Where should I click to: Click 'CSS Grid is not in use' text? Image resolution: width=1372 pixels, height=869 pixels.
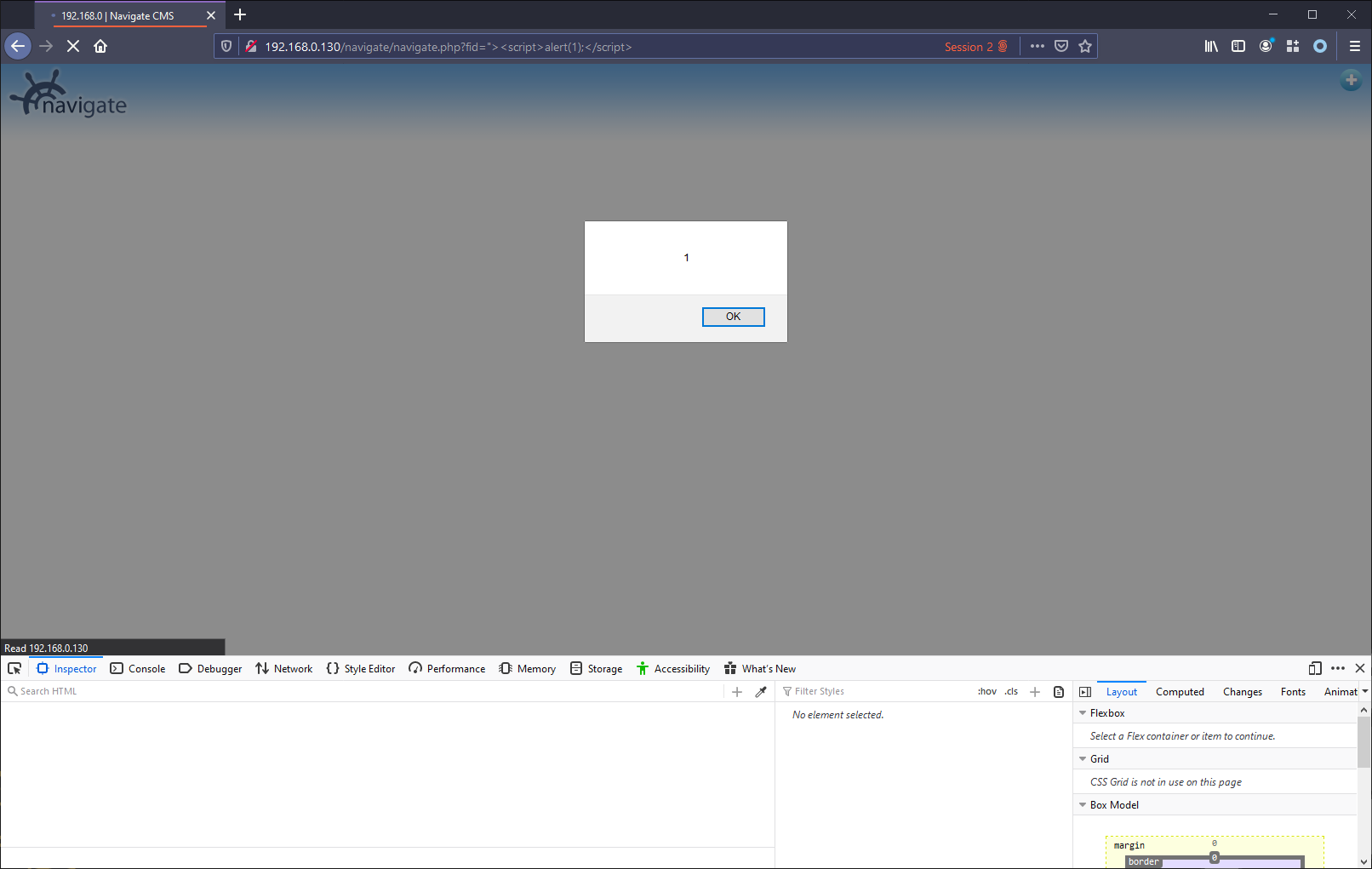tap(1166, 782)
